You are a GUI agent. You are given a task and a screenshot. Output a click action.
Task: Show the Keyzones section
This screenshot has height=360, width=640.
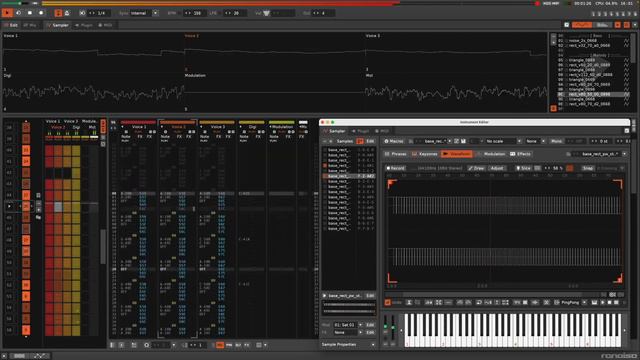click(x=425, y=154)
